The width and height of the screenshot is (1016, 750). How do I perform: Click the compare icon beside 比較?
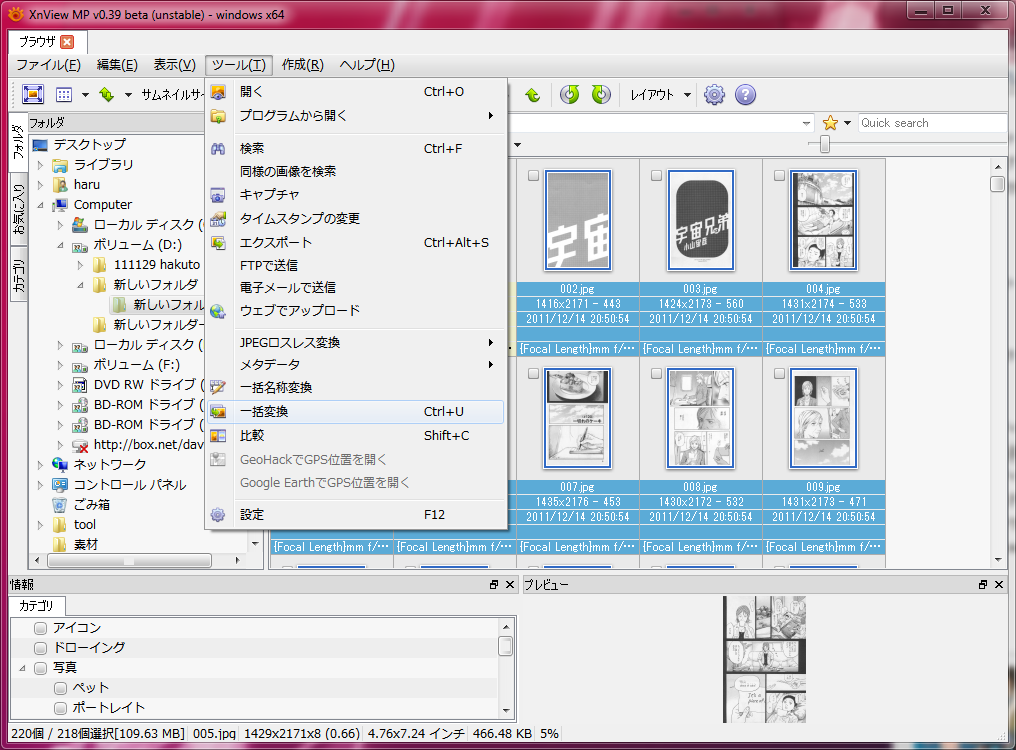218,436
